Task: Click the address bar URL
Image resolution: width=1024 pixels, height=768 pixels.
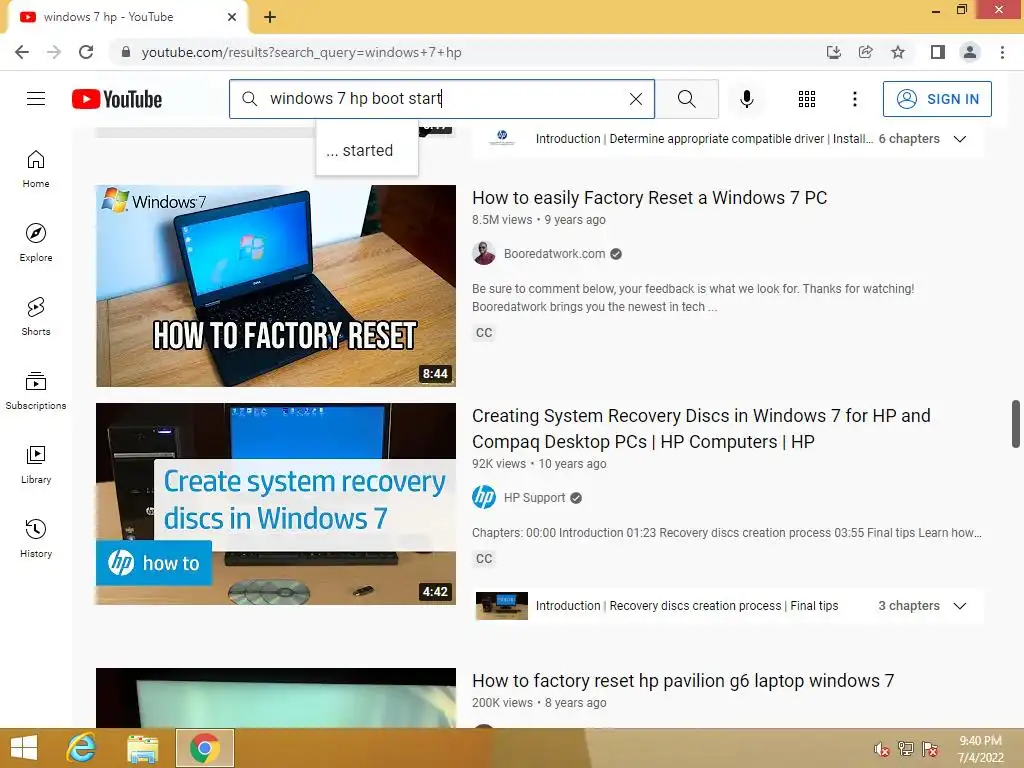Action: [x=301, y=52]
